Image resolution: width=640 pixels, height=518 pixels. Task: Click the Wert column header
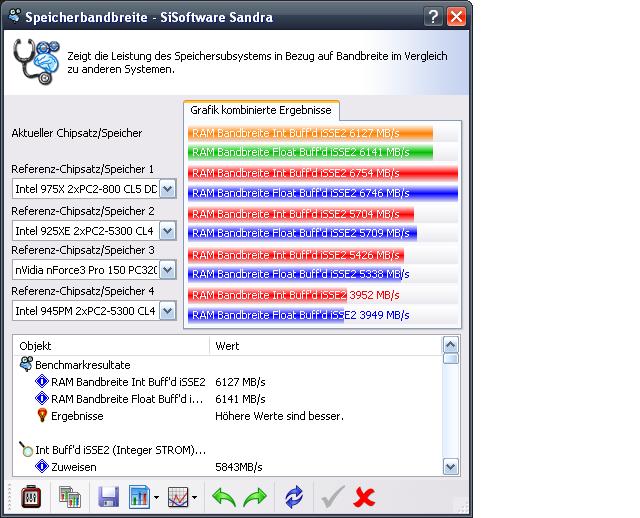326,346
